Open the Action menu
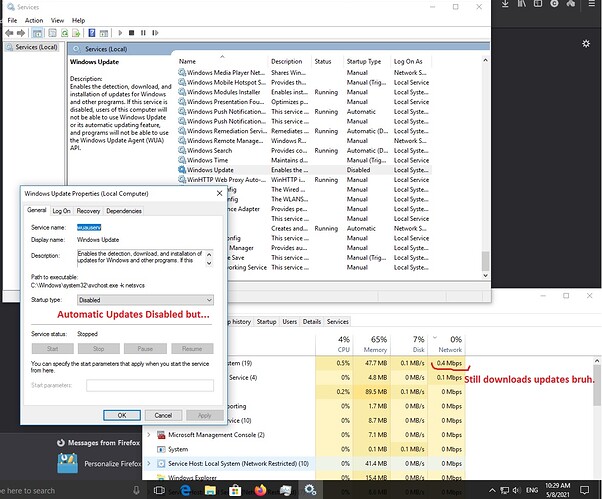 click(32, 19)
